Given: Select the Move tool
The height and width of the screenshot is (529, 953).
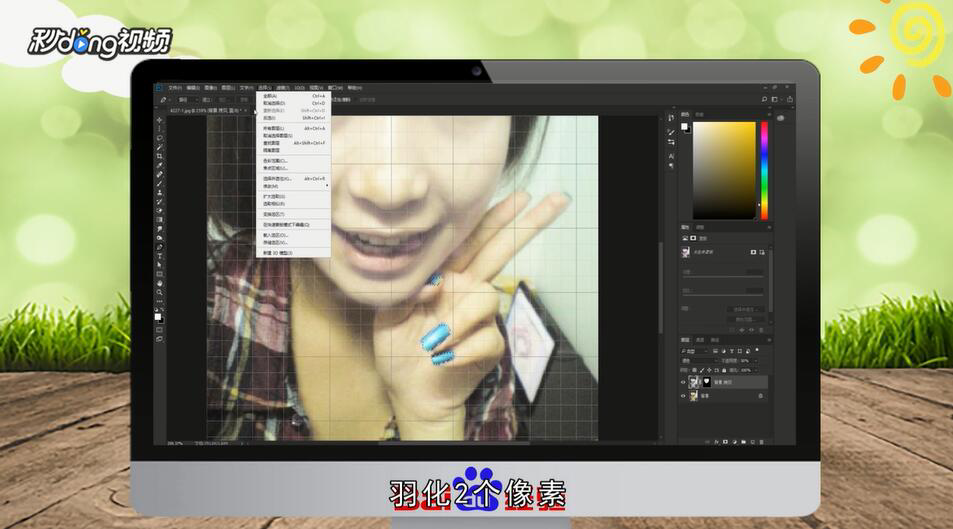Looking at the screenshot, I should point(159,120).
